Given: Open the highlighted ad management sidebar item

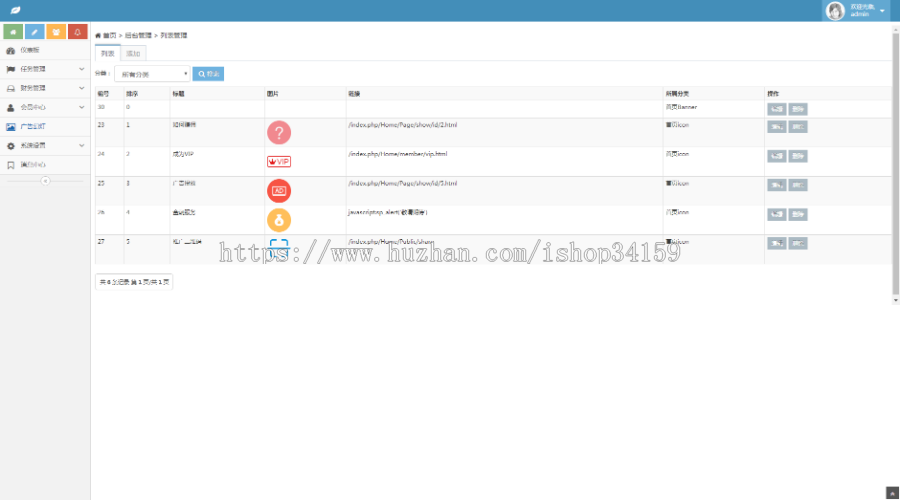Looking at the screenshot, I should [45, 127].
